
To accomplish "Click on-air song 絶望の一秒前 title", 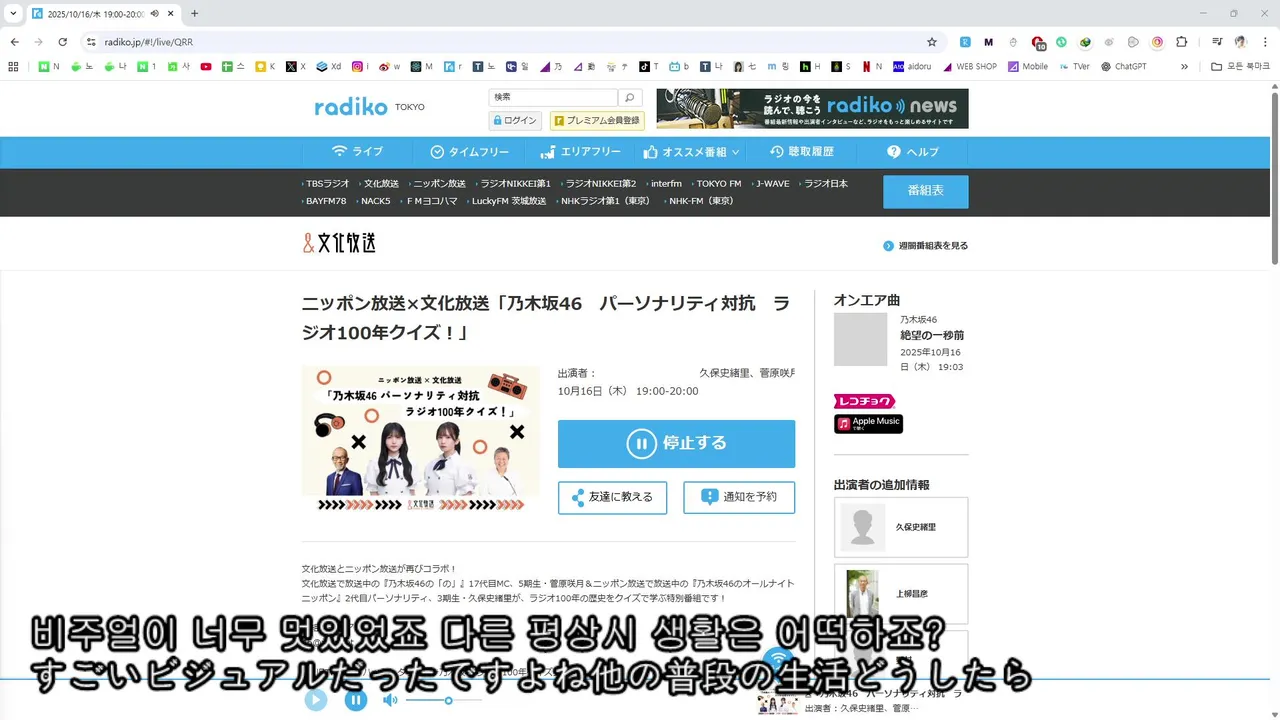I will tap(932, 336).
